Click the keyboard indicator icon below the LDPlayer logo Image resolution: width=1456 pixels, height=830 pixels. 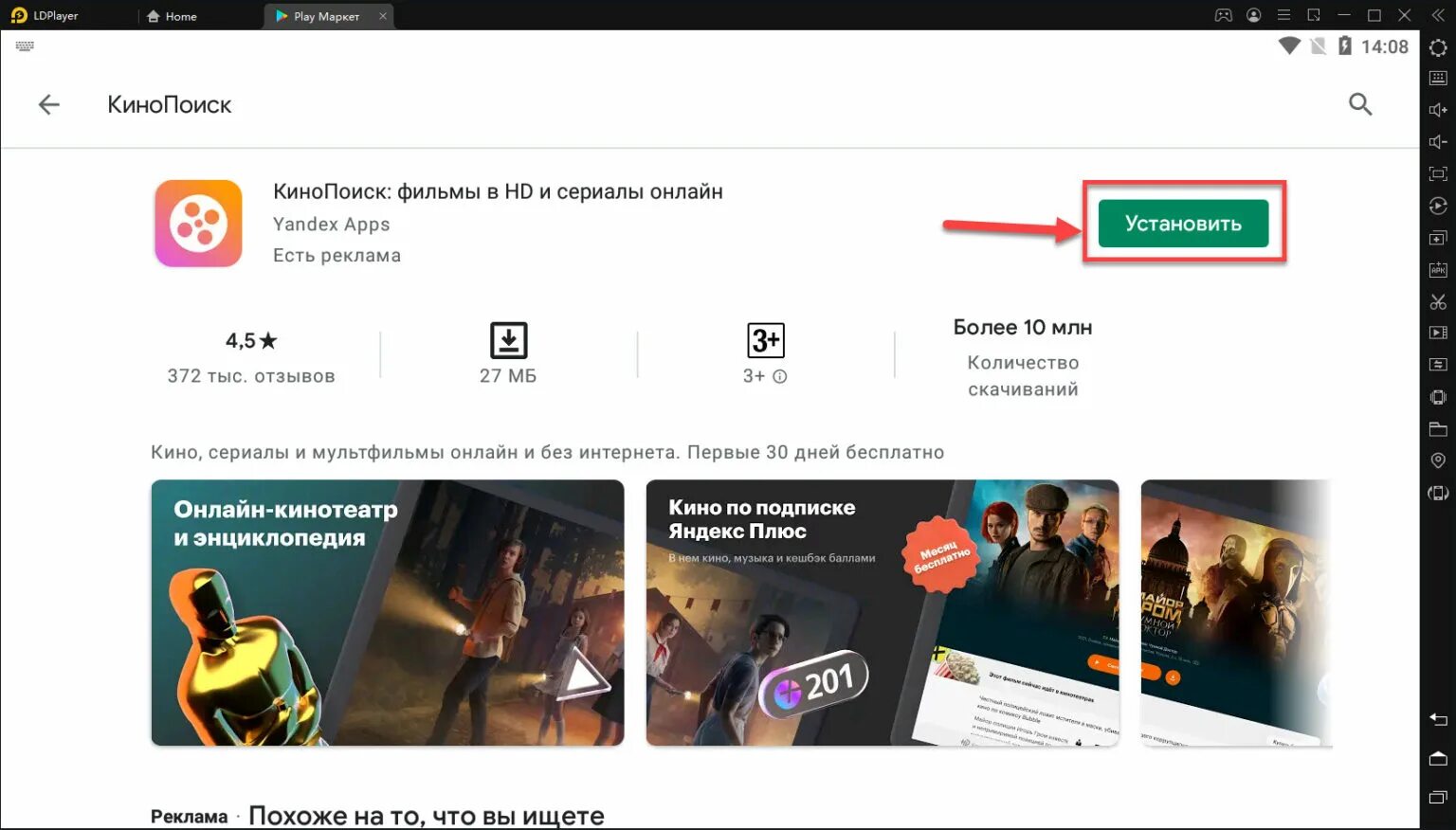[25, 45]
